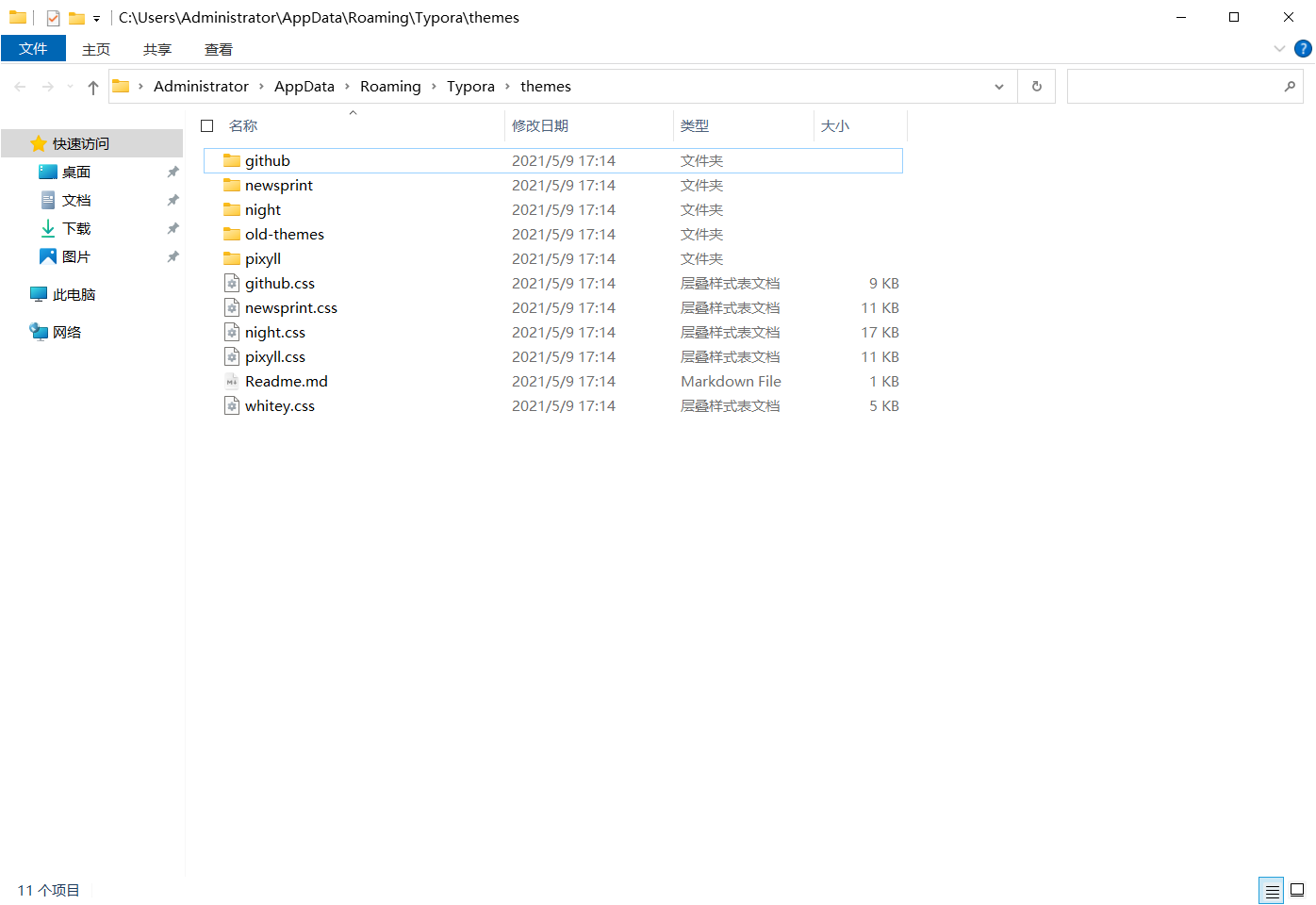This screenshot has height=905, width=1316.
Task: Expand chevron after Typora in address bar
Action: 507,87
